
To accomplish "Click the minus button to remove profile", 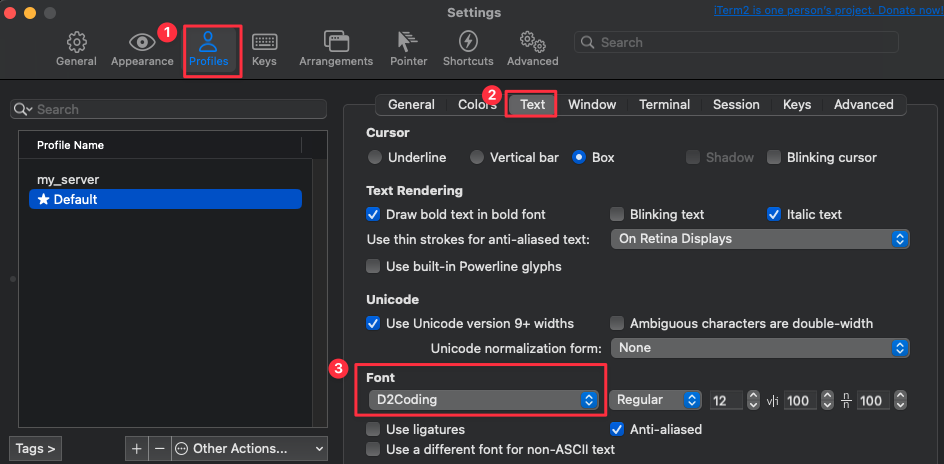I will [x=160, y=448].
